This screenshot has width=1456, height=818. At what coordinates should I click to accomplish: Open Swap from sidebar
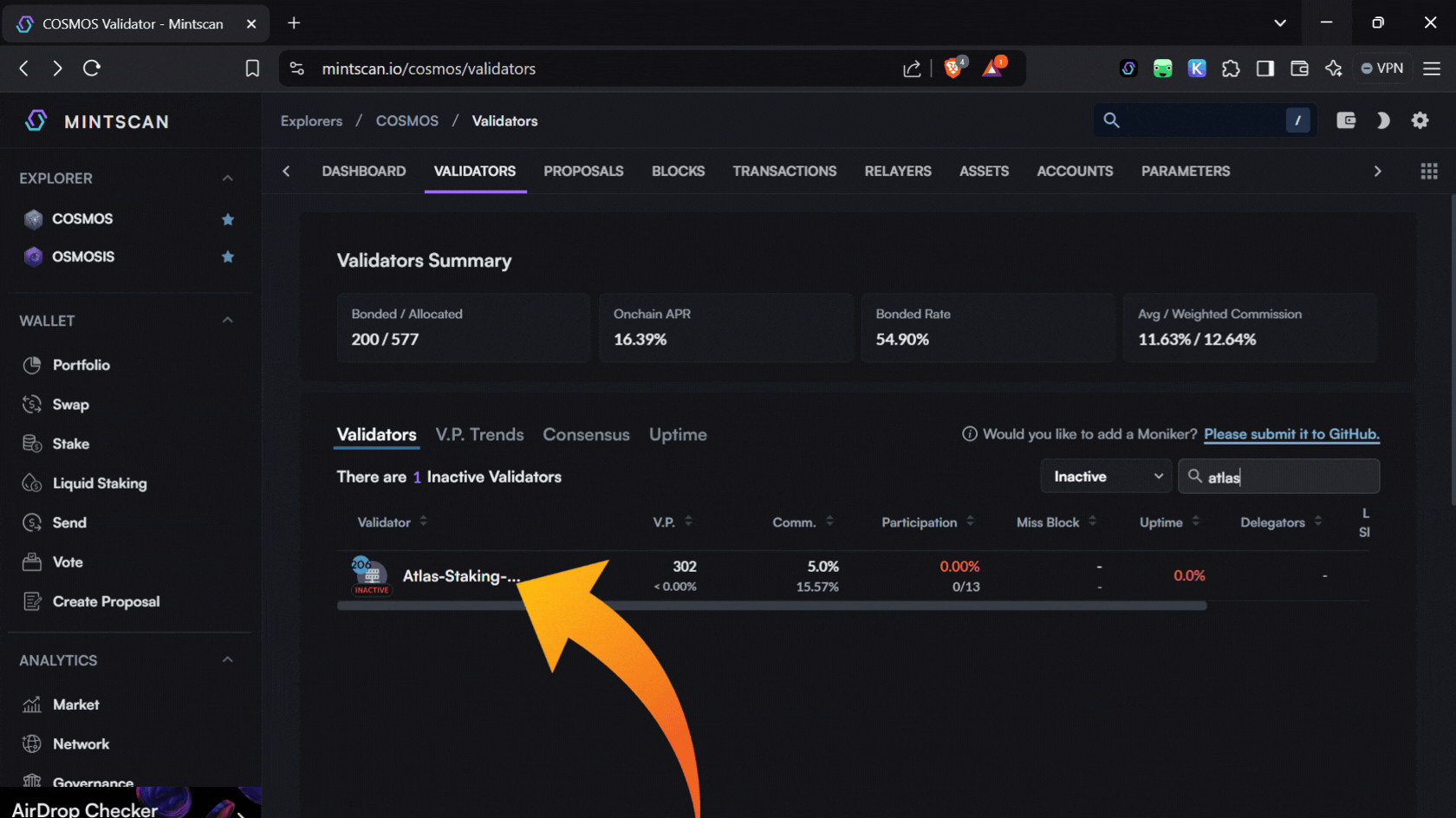coord(70,405)
